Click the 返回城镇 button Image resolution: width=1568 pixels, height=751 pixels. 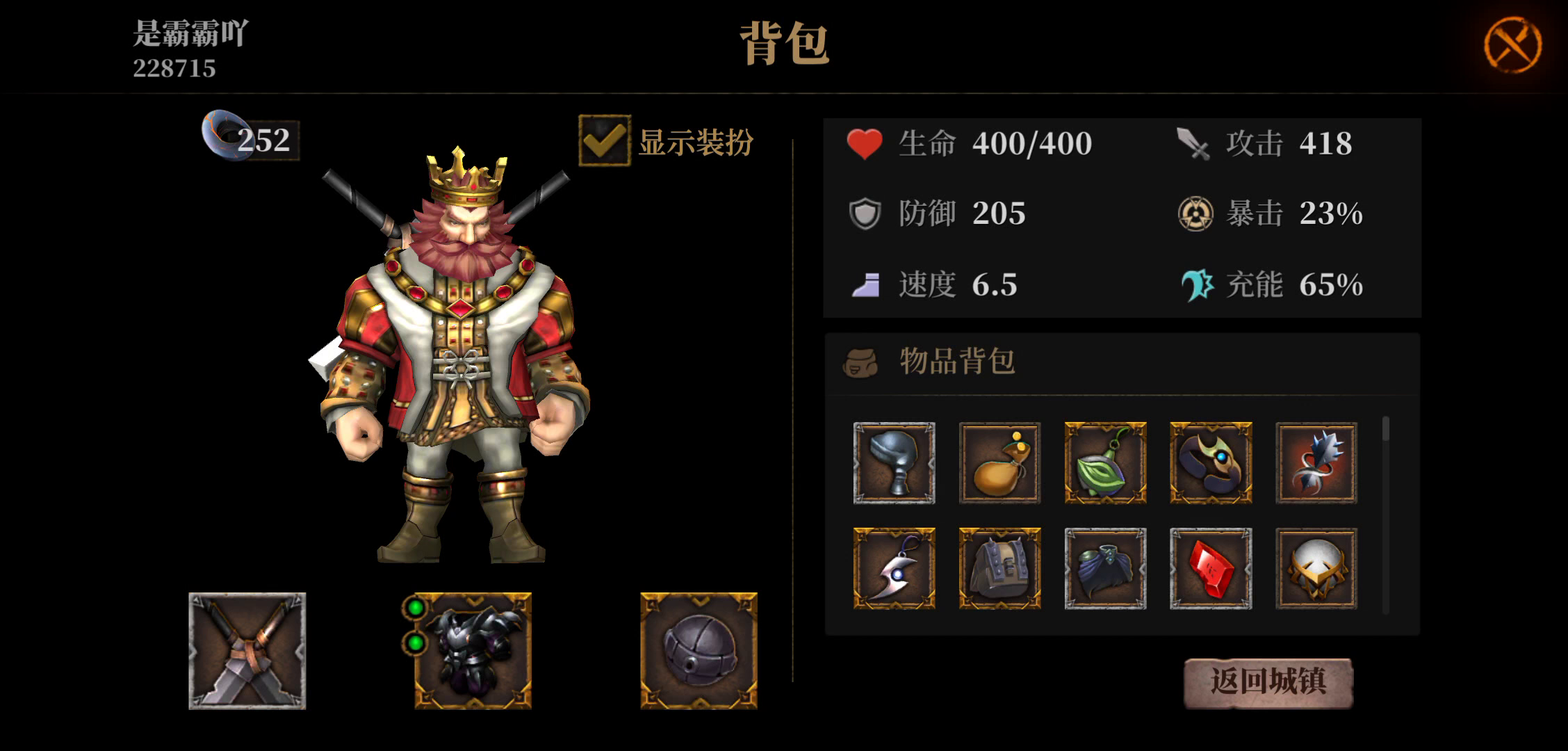(x=1268, y=682)
